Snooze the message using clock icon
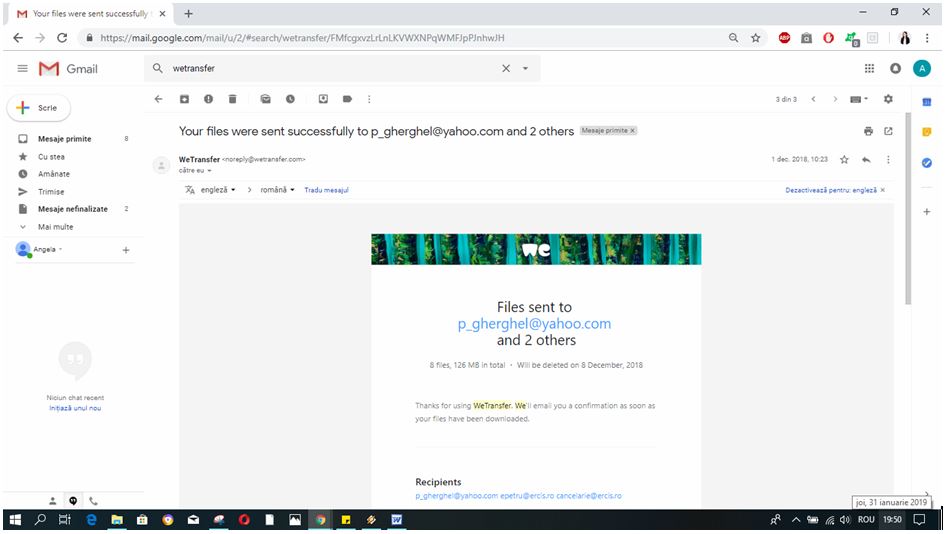Screen dimensions: 945x534 (290, 99)
